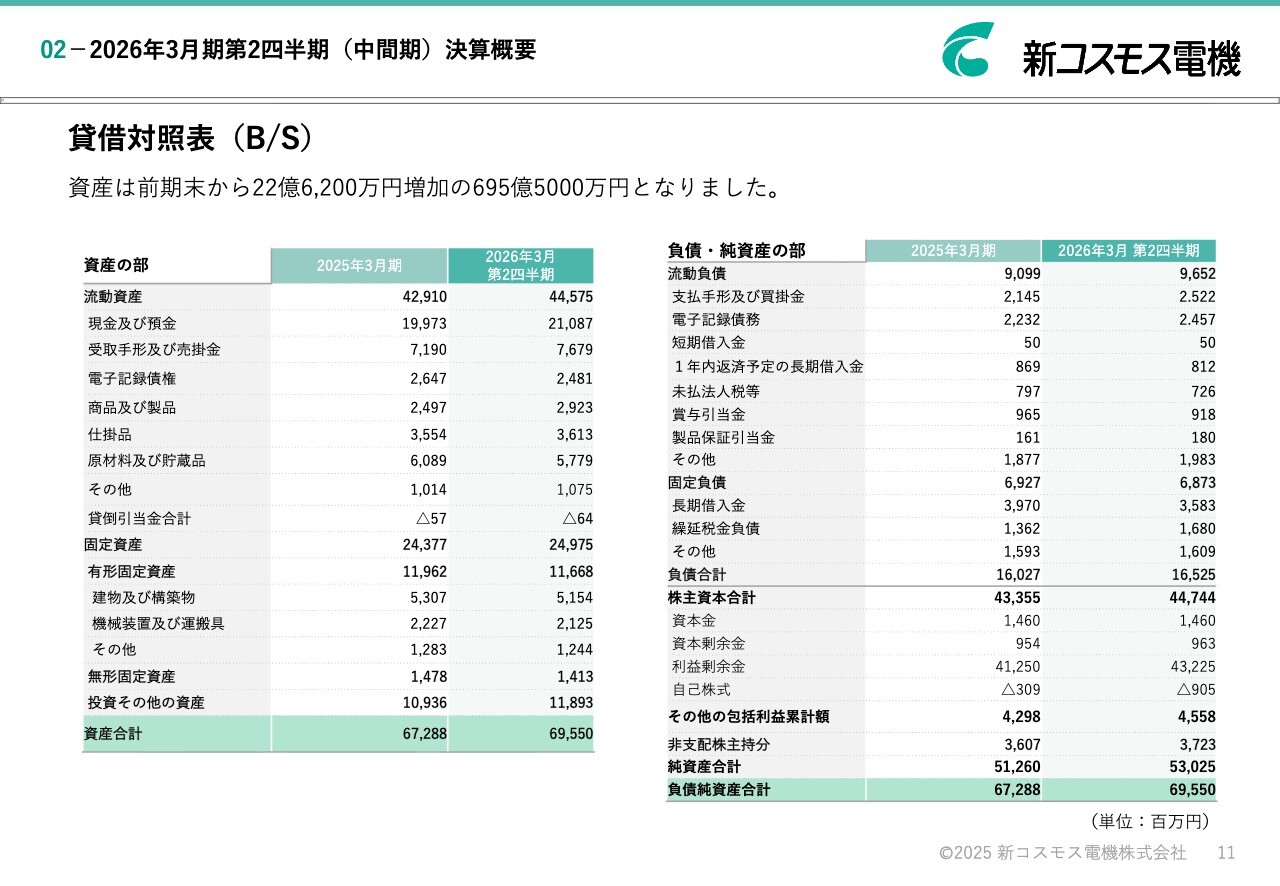
Task: Click the section number 02 in the title
Action: [x=52, y=50]
